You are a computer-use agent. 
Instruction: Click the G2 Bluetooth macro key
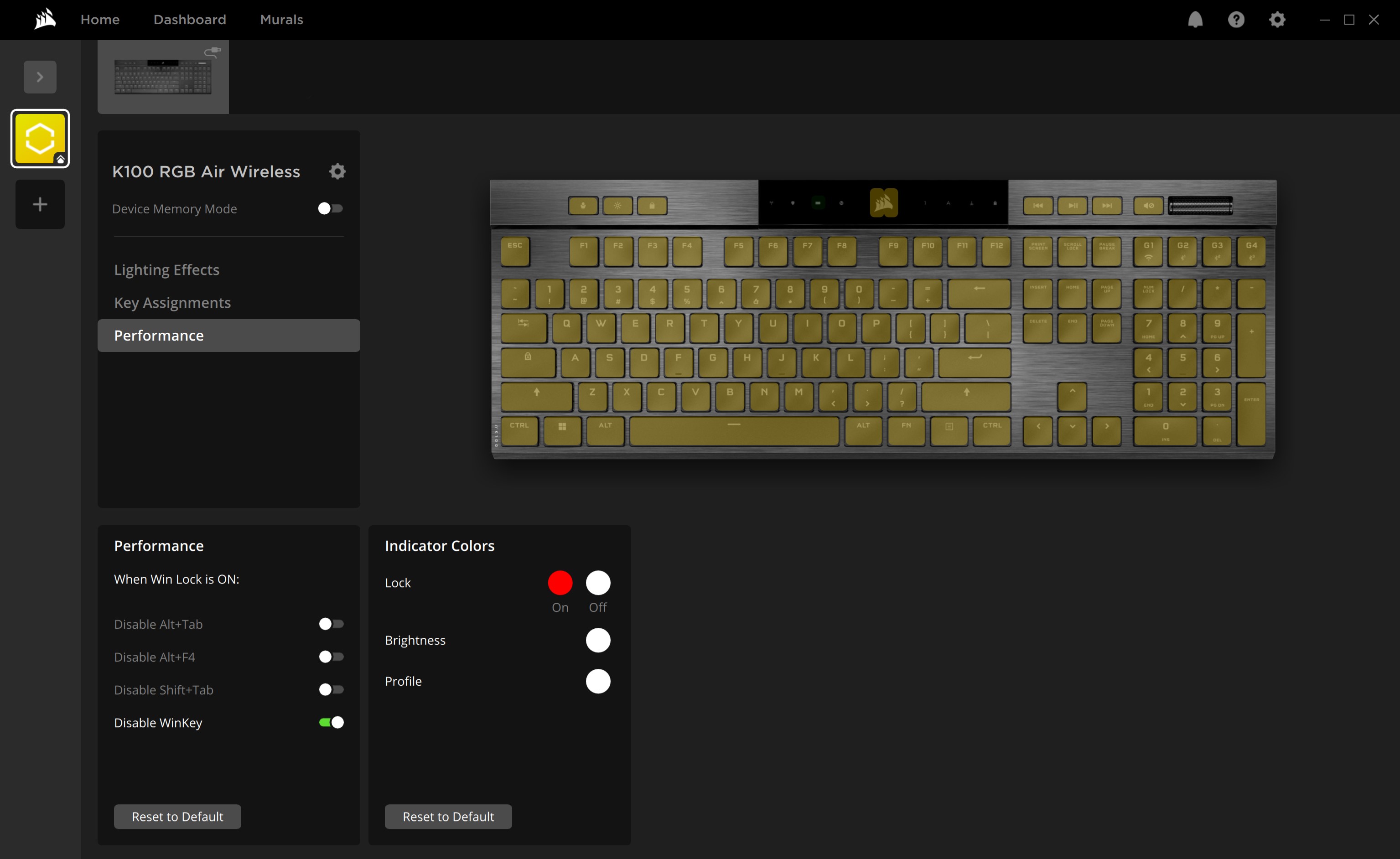point(1183,252)
